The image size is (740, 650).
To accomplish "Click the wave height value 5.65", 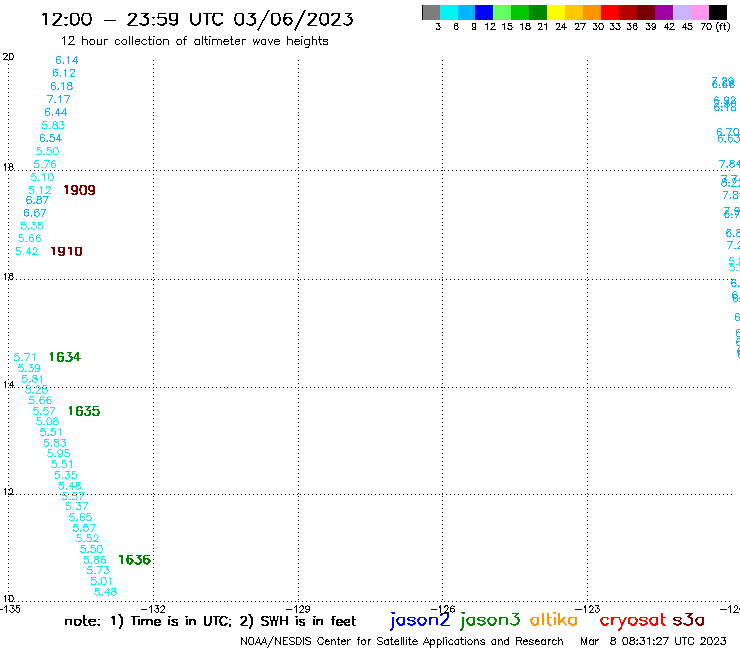I will (80, 517).
